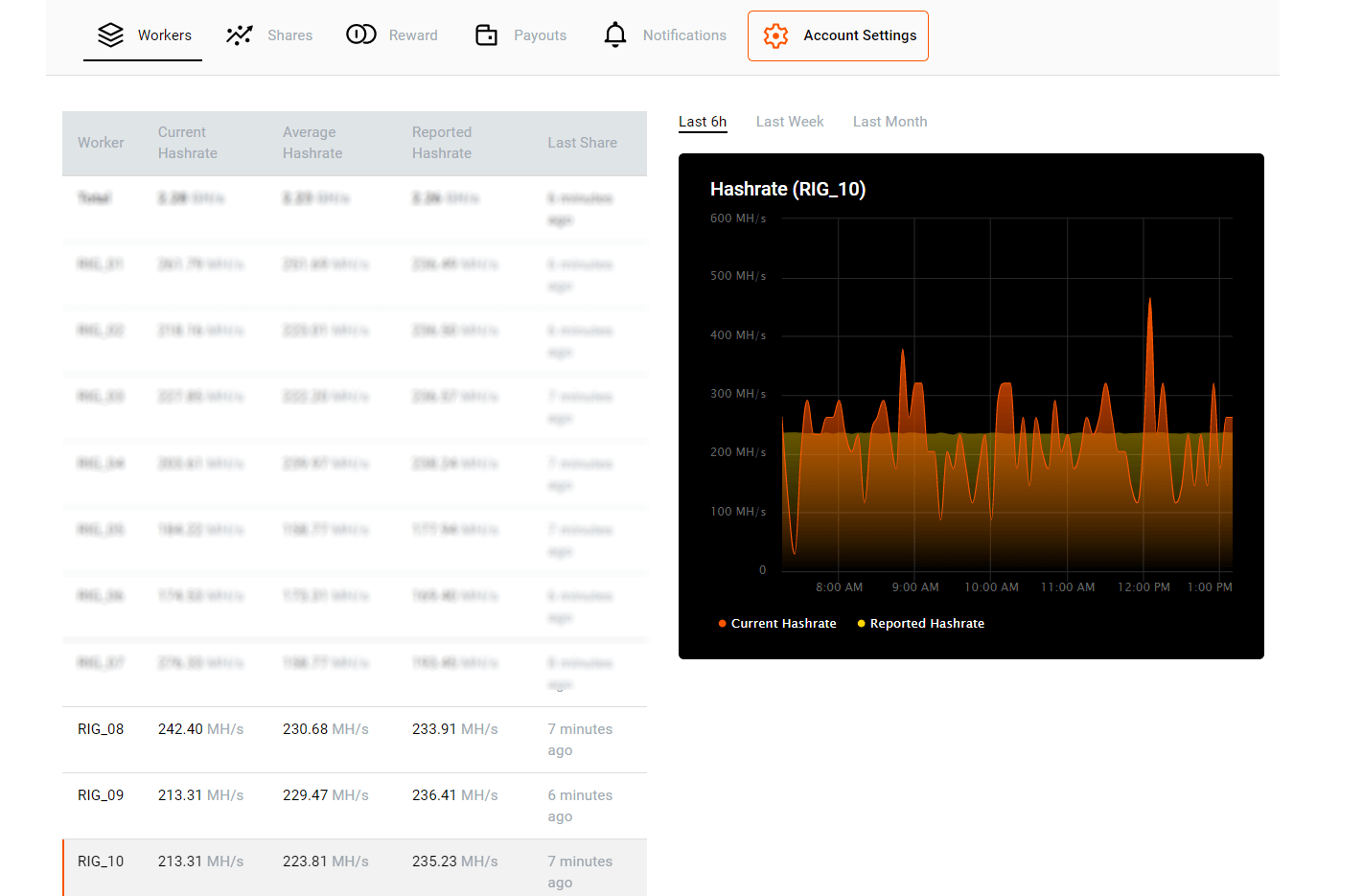Select the Last 6h chart view
Viewport: 1363px width, 896px height.
point(703,122)
